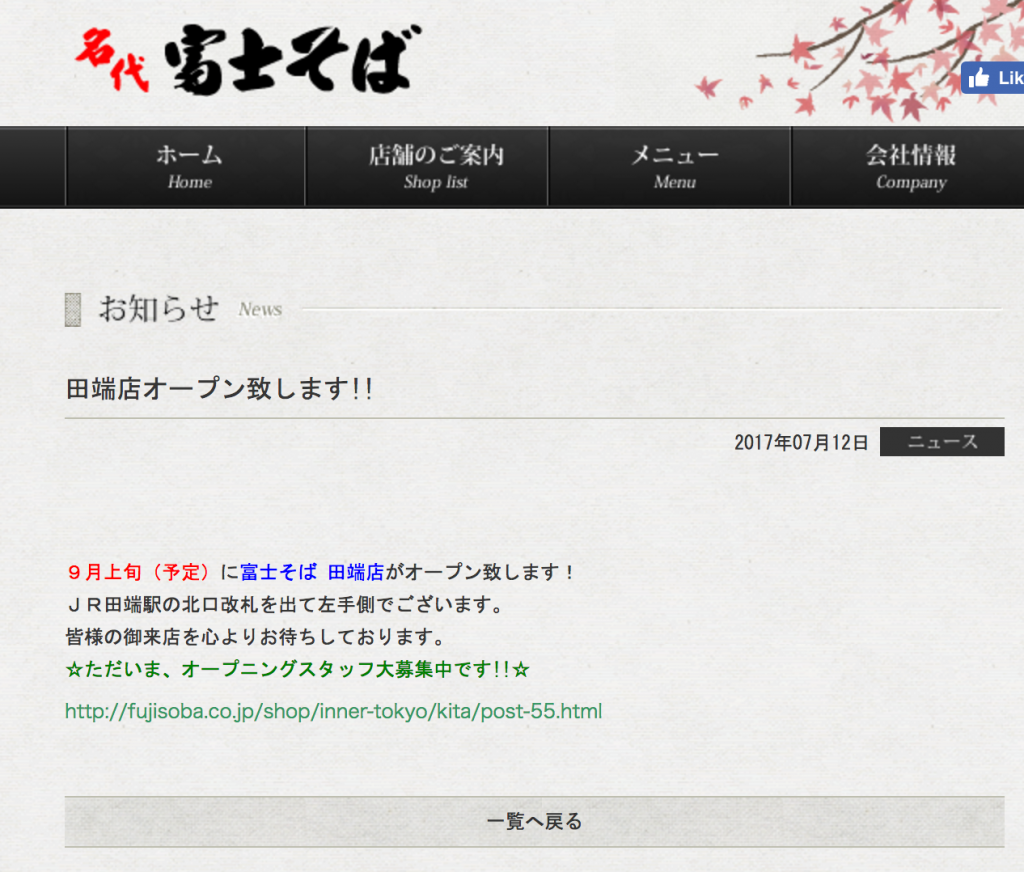1024x872 pixels.
Task: Click the blue 富士そば 田端店 text
Action: [312, 572]
